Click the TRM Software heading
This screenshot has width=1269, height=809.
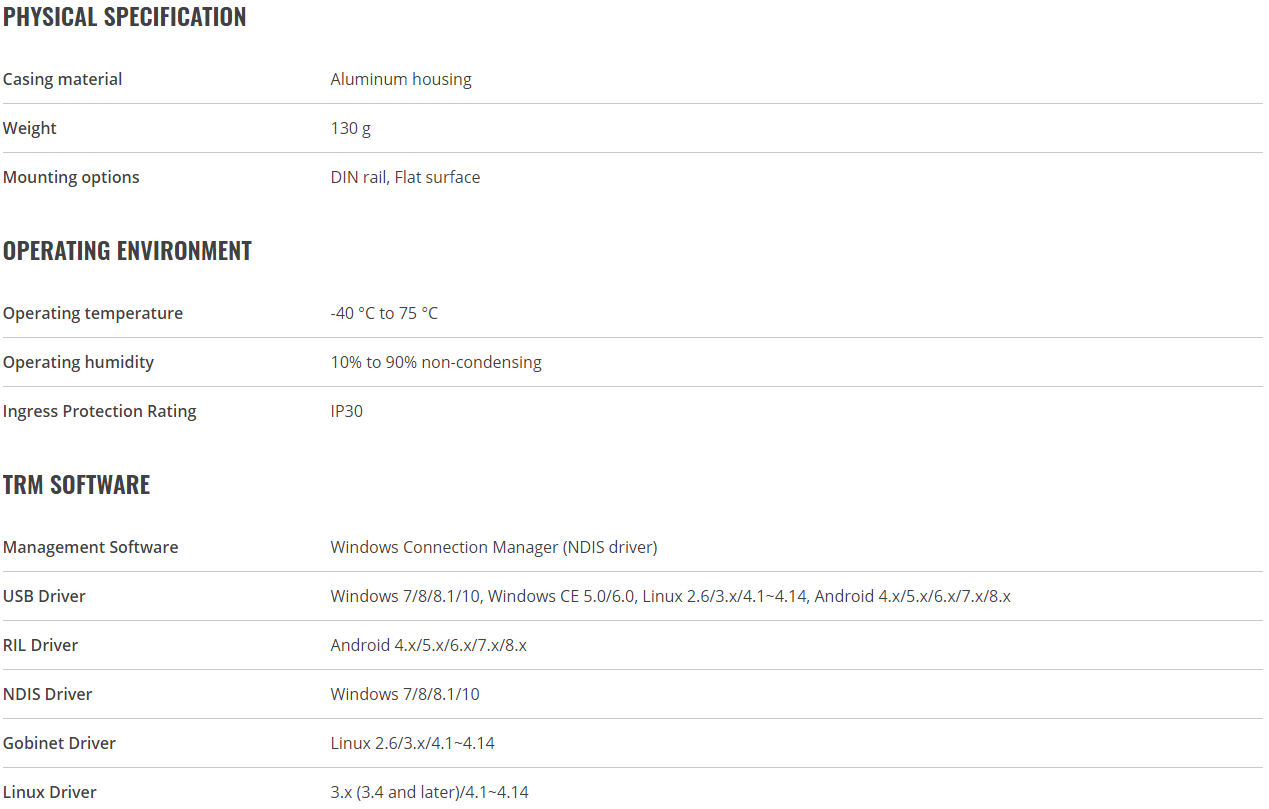click(x=76, y=485)
